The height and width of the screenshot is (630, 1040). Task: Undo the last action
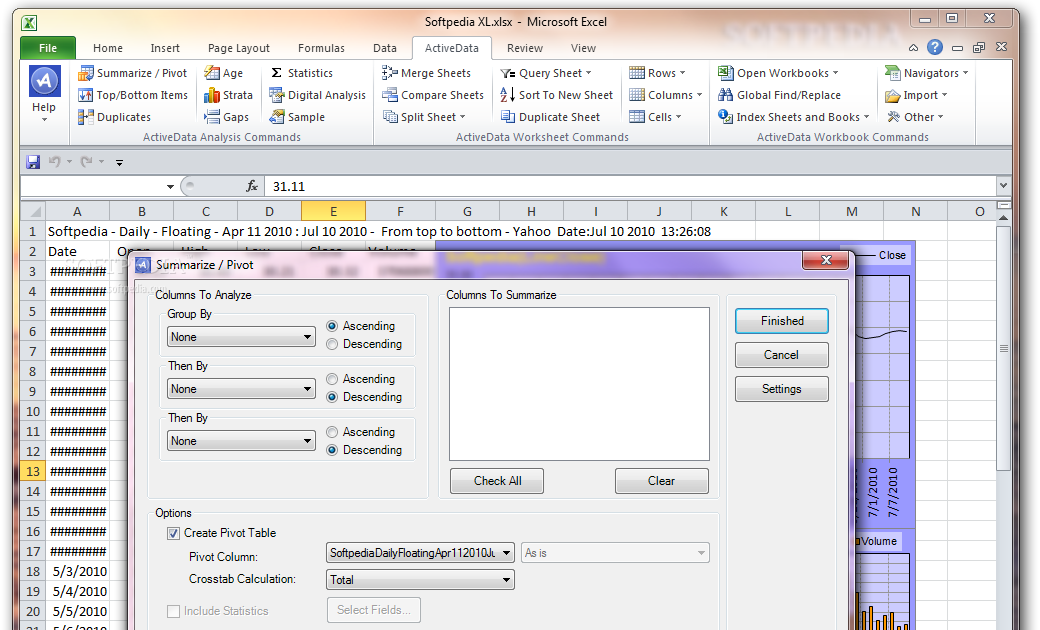[54, 161]
